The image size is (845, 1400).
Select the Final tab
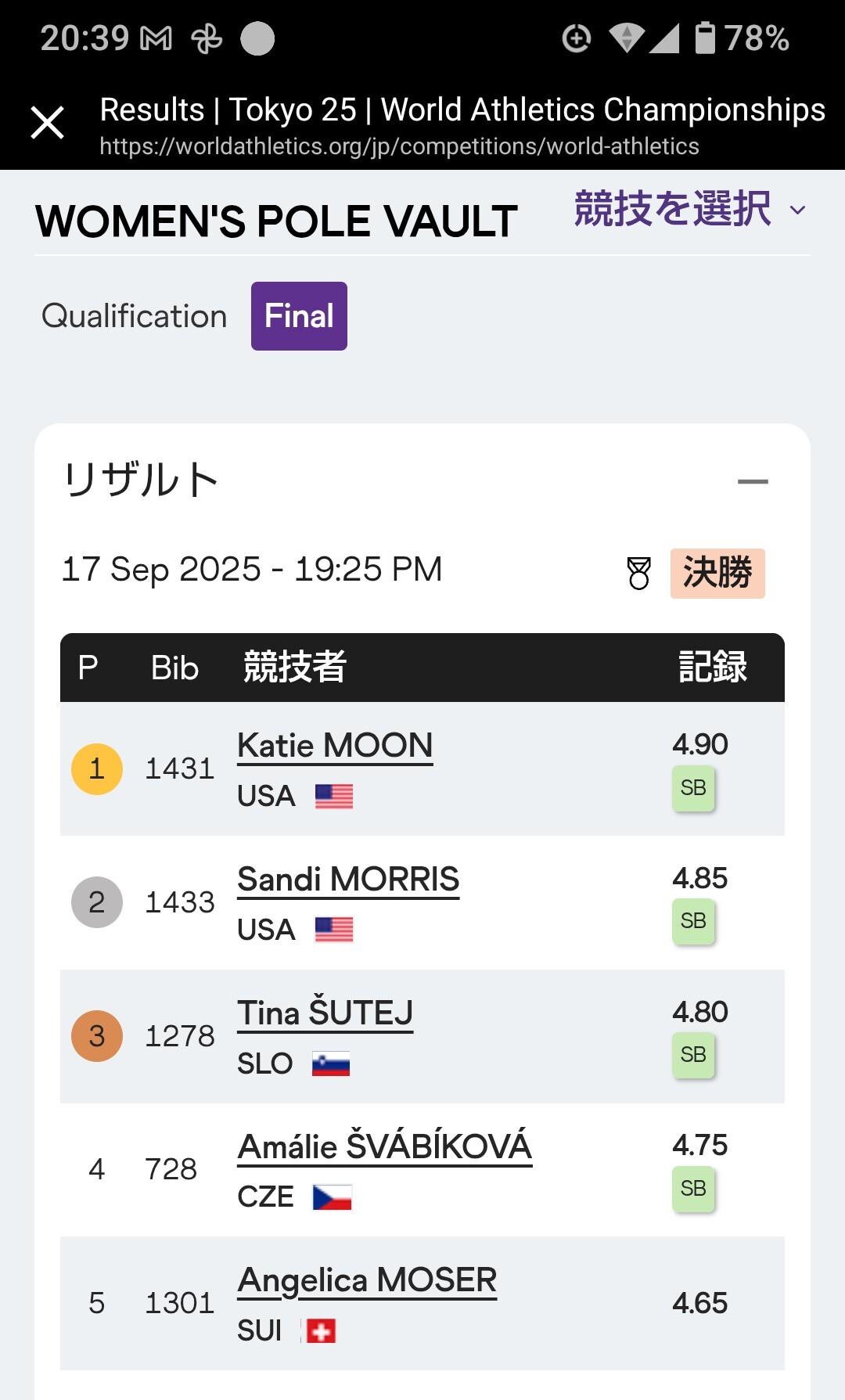pos(299,316)
